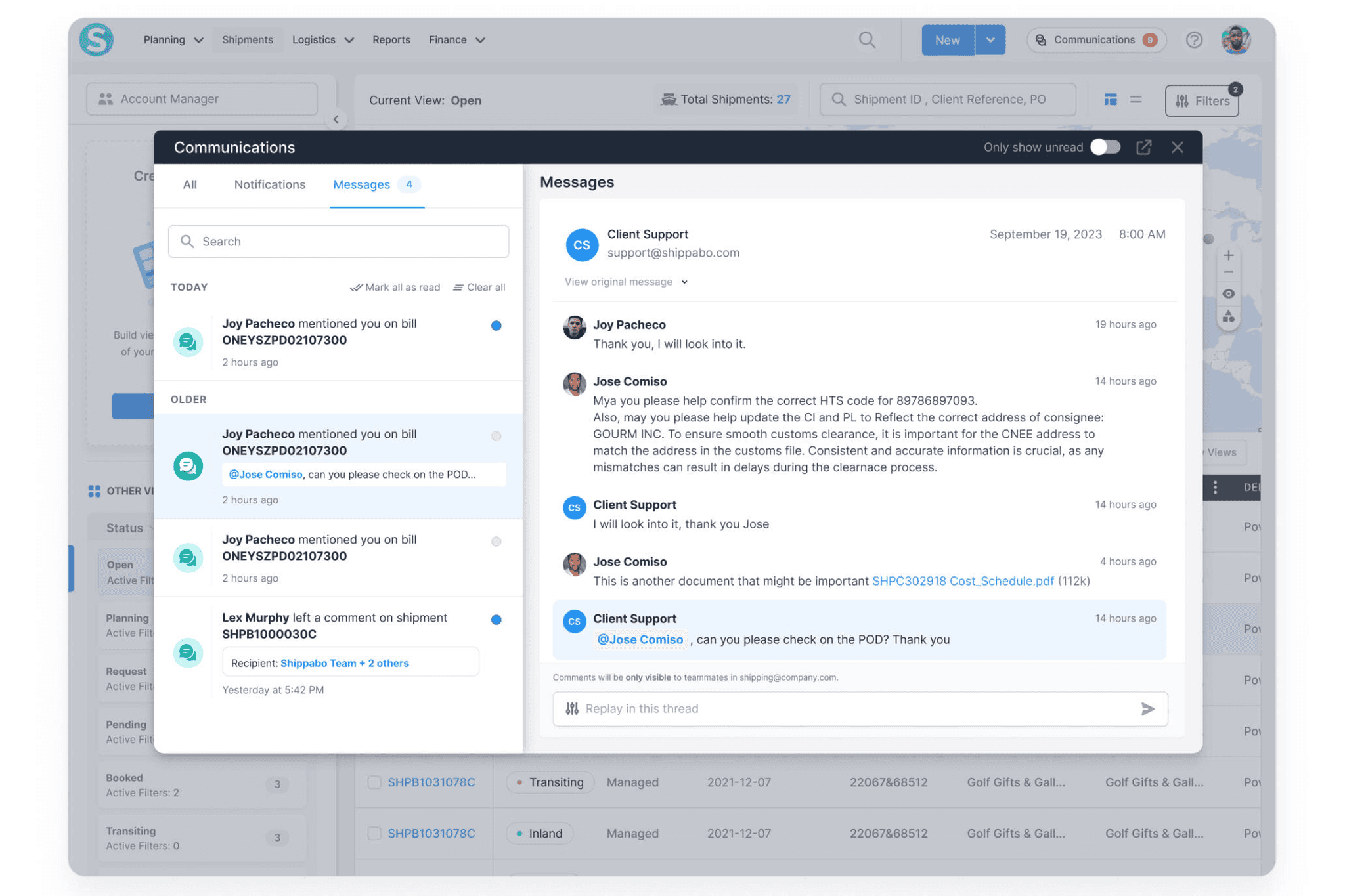Click the Other Views grid icon
Image resolution: width=1345 pixels, height=896 pixels.
[x=94, y=490]
